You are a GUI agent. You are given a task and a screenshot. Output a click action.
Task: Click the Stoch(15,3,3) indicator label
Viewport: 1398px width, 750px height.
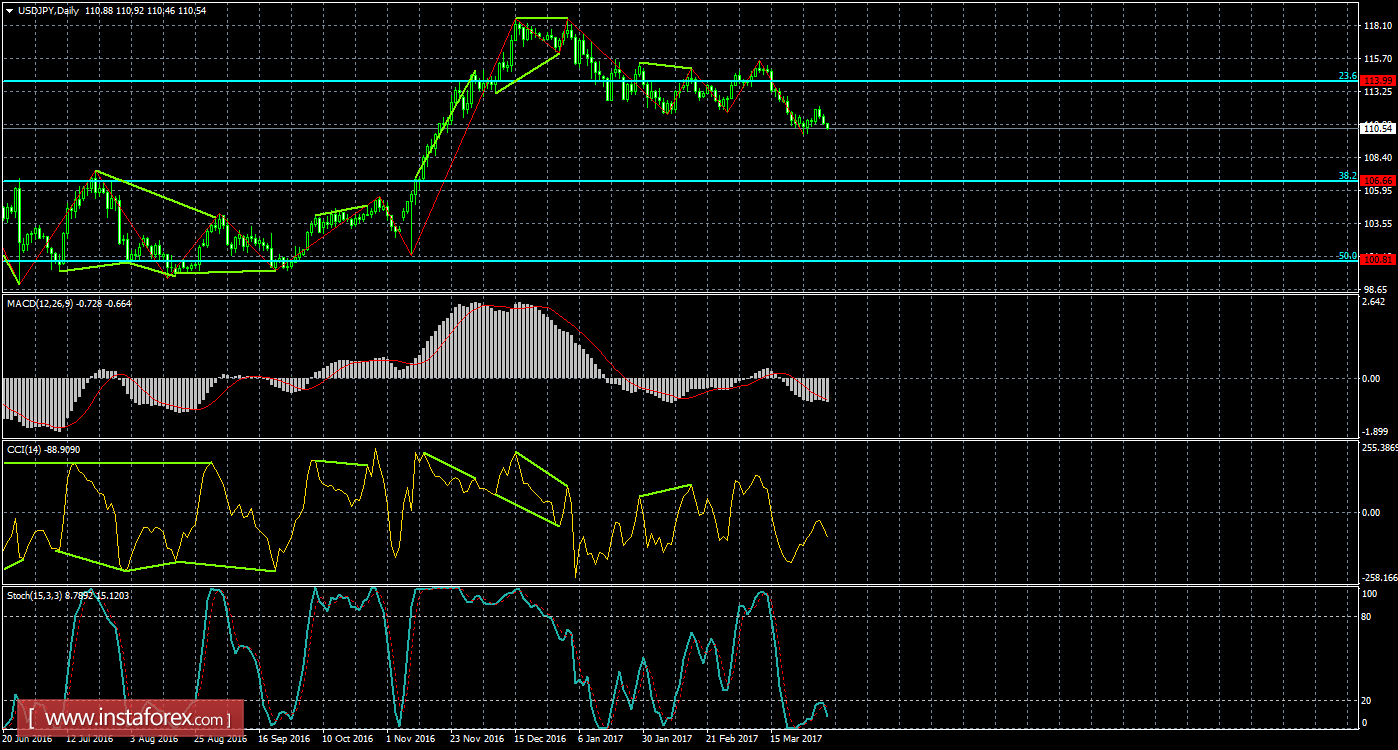pos(35,595)
